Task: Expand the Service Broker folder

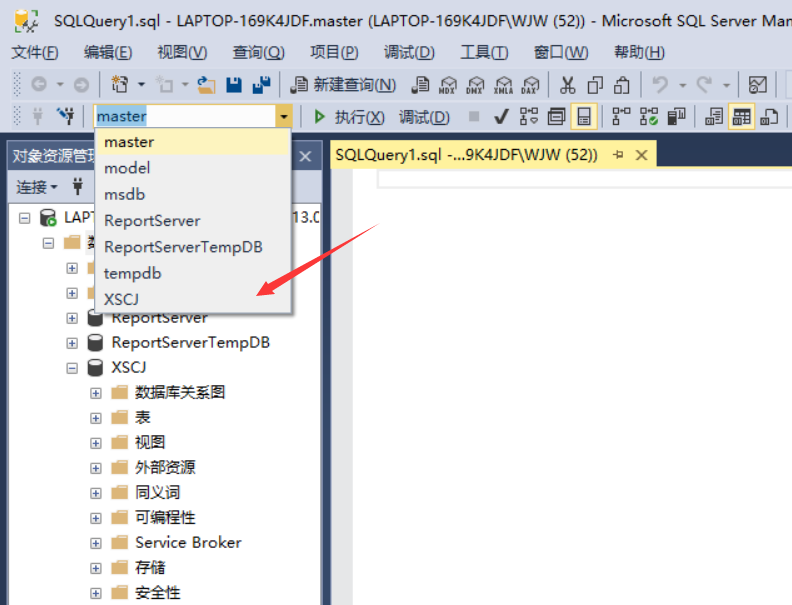Action: point(95,543)
